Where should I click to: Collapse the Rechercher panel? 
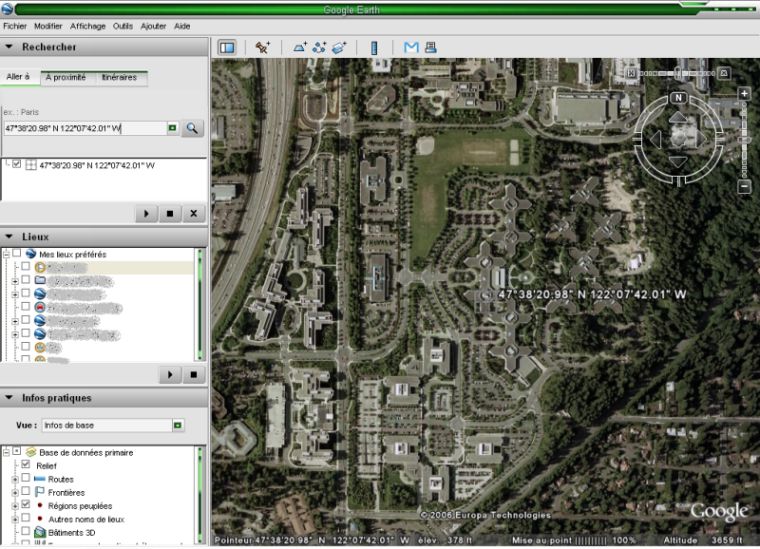(x=9, y=47)
